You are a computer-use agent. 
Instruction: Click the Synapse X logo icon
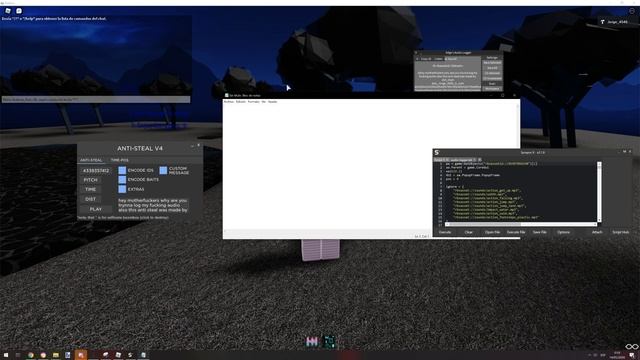point(437,152)
